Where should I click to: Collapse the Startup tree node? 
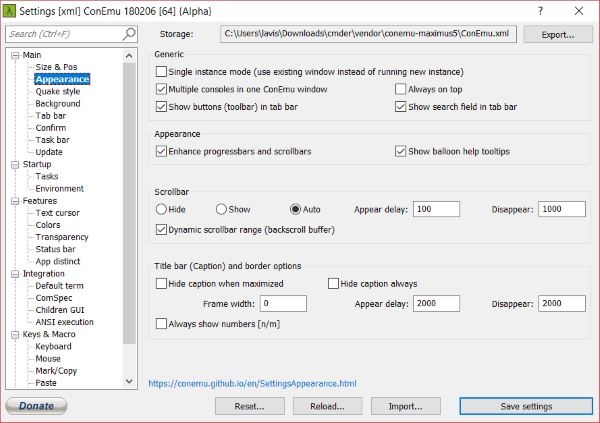pyautogui.click(x=15, y=165)
